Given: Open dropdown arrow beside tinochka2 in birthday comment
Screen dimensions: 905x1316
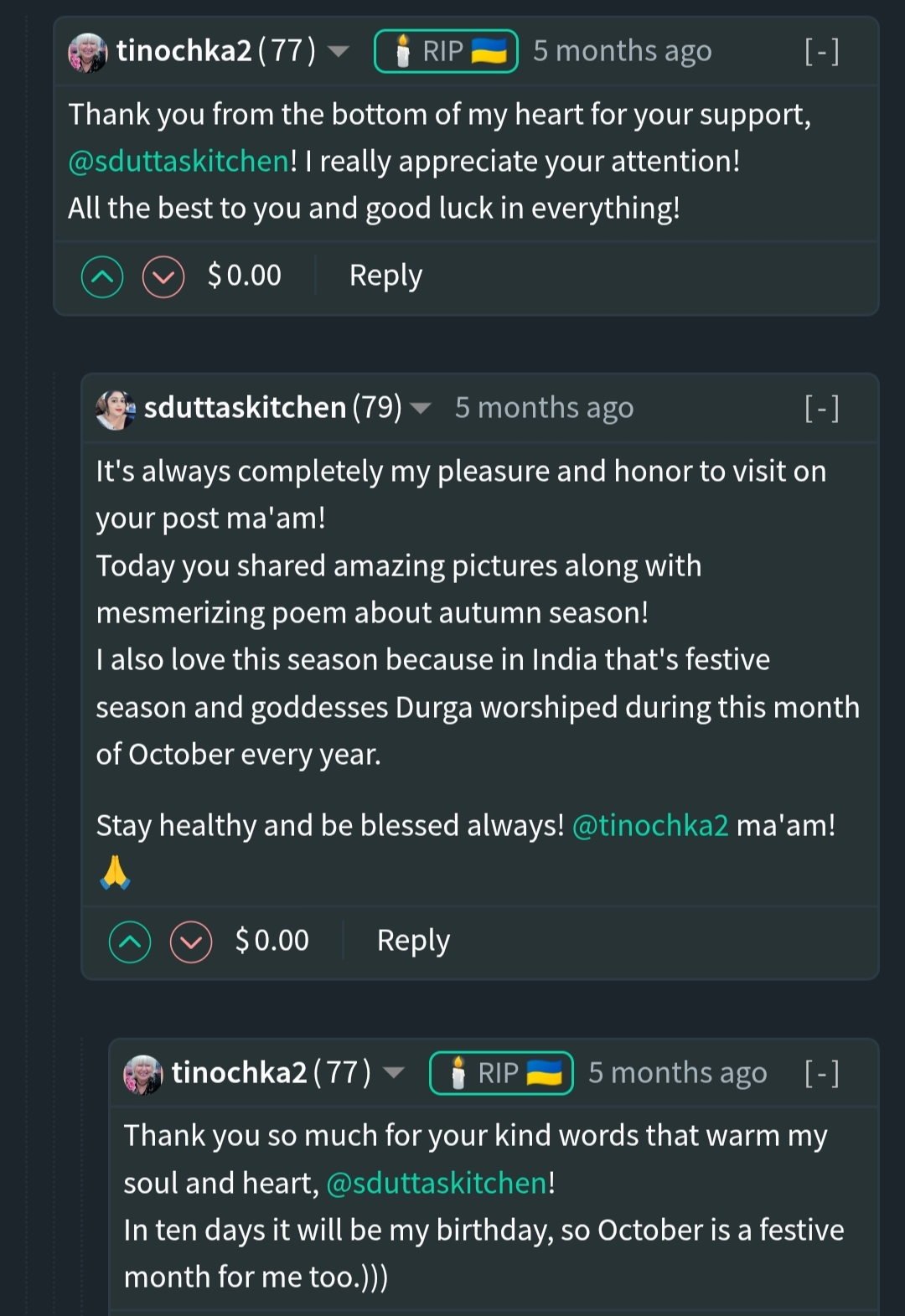Looking at the screenshot, I should [394, 1073].
